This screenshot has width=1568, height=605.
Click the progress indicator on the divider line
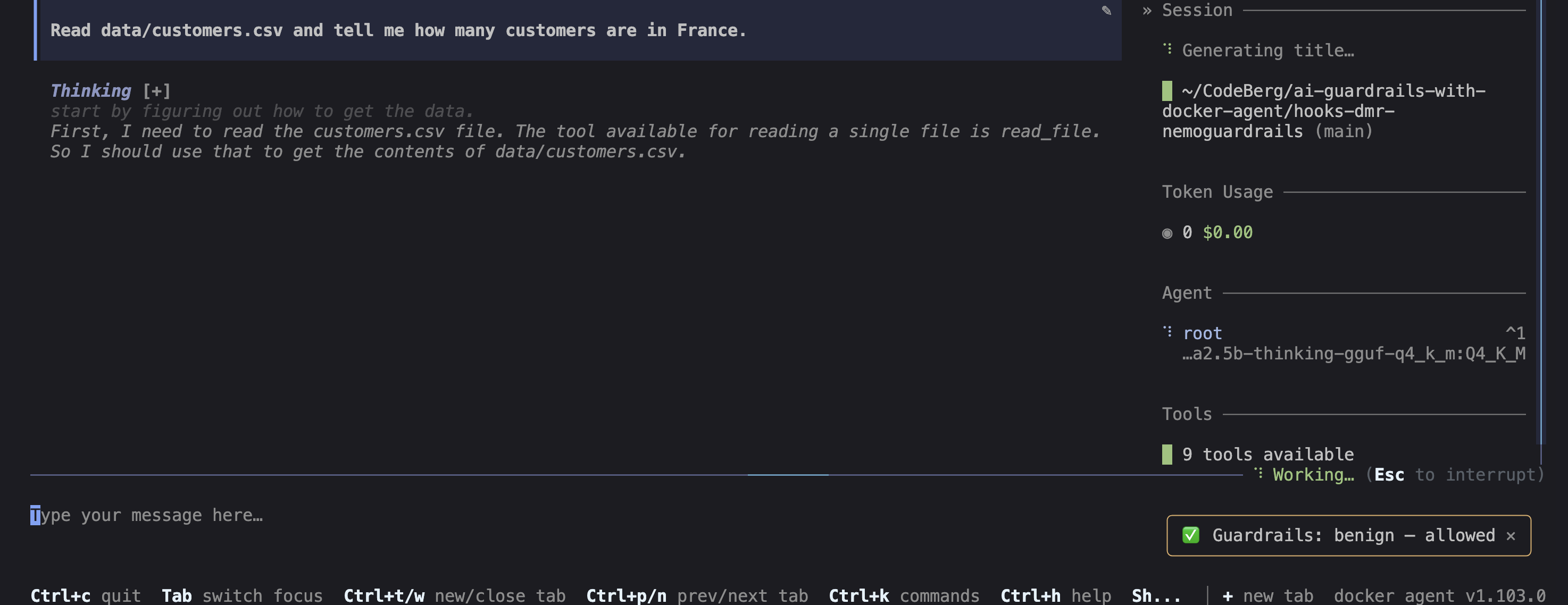pyautogui.click(x=788, y=475)
